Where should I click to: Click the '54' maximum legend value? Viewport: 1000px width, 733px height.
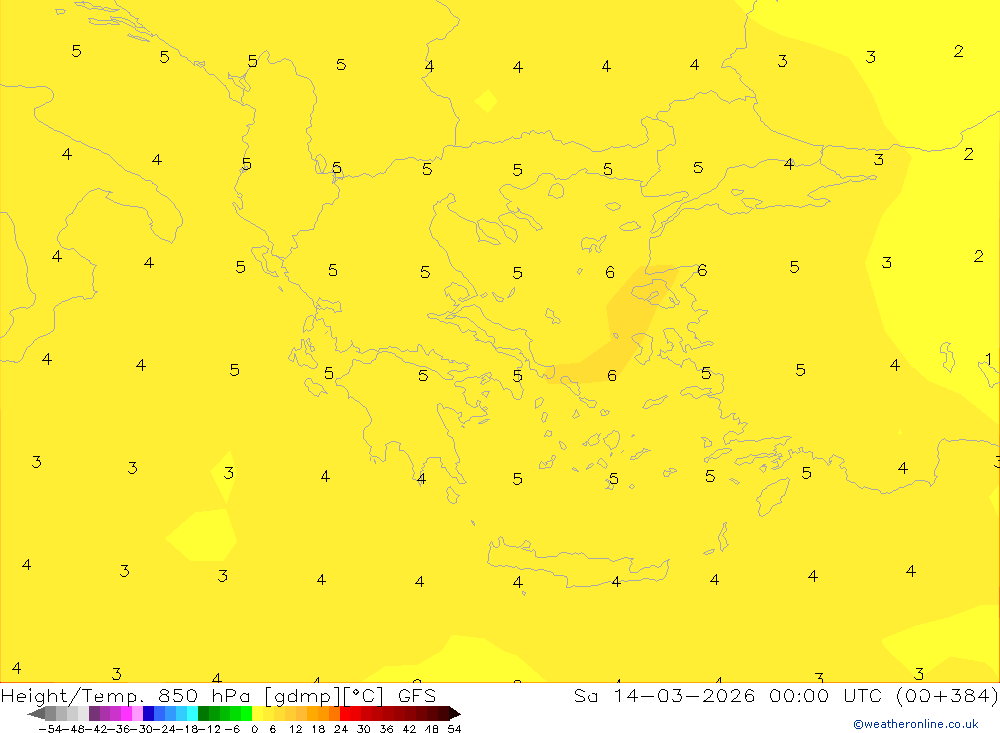[454, 729]
